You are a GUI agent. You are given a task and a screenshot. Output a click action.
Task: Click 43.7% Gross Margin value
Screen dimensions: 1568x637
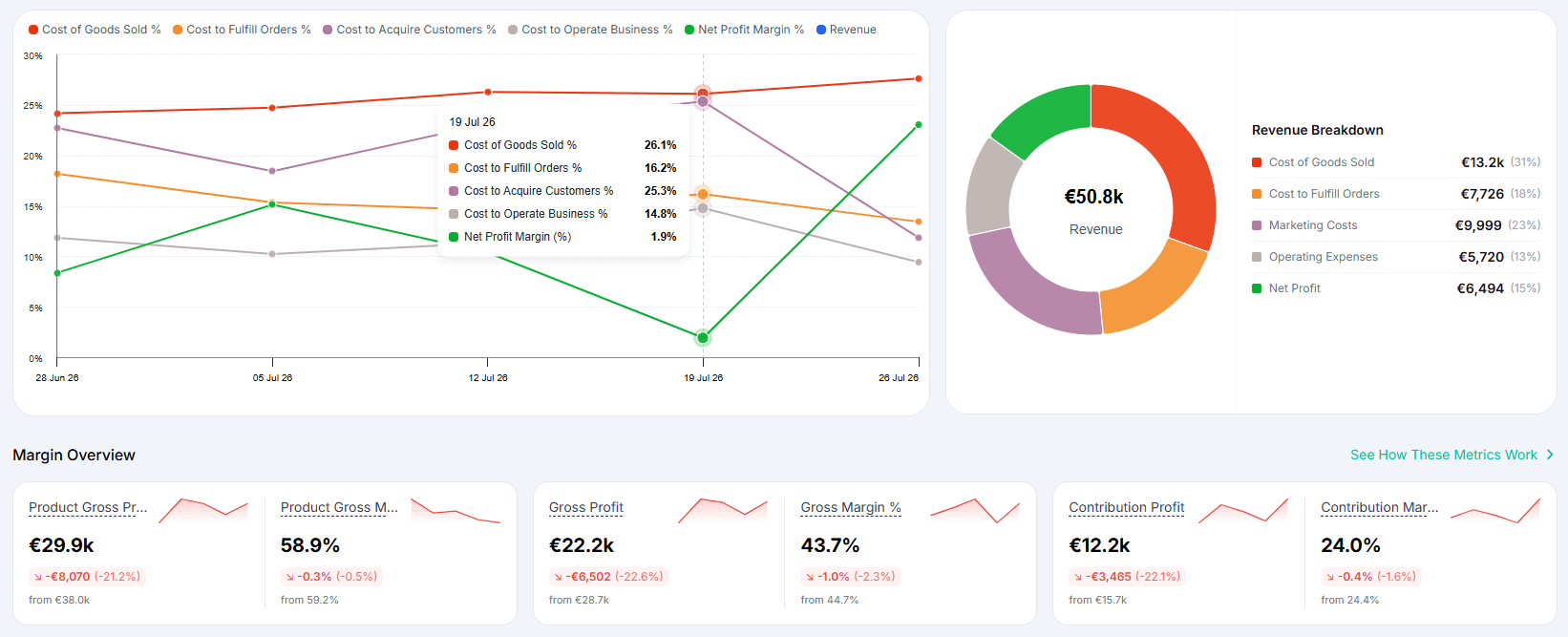830,545
